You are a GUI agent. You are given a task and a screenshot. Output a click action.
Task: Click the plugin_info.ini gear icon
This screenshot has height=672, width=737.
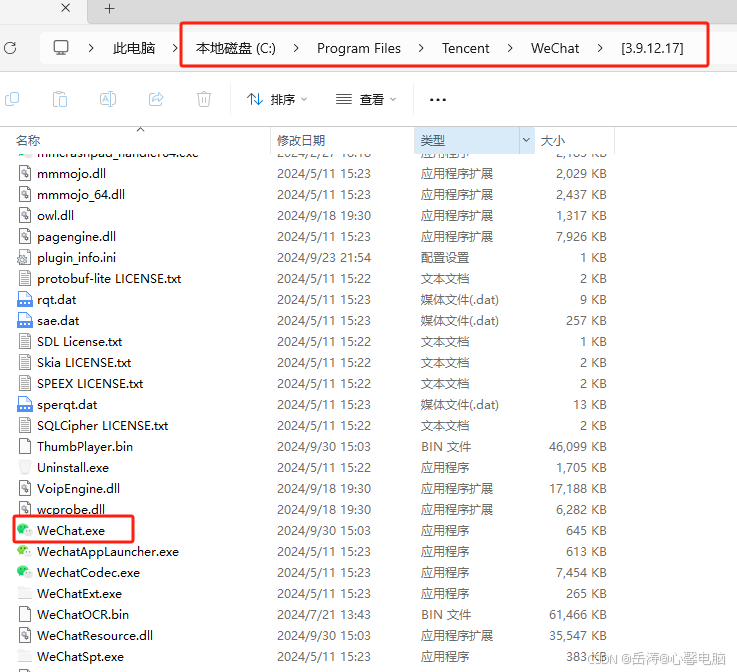24,258
